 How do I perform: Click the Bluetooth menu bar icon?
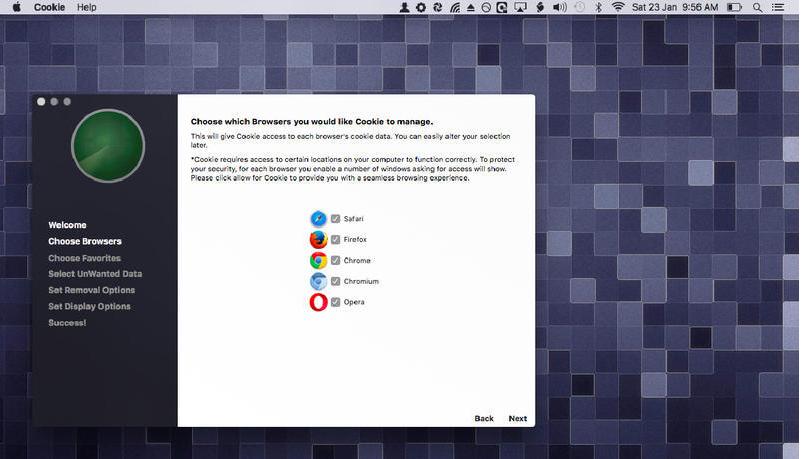[598, 7]
